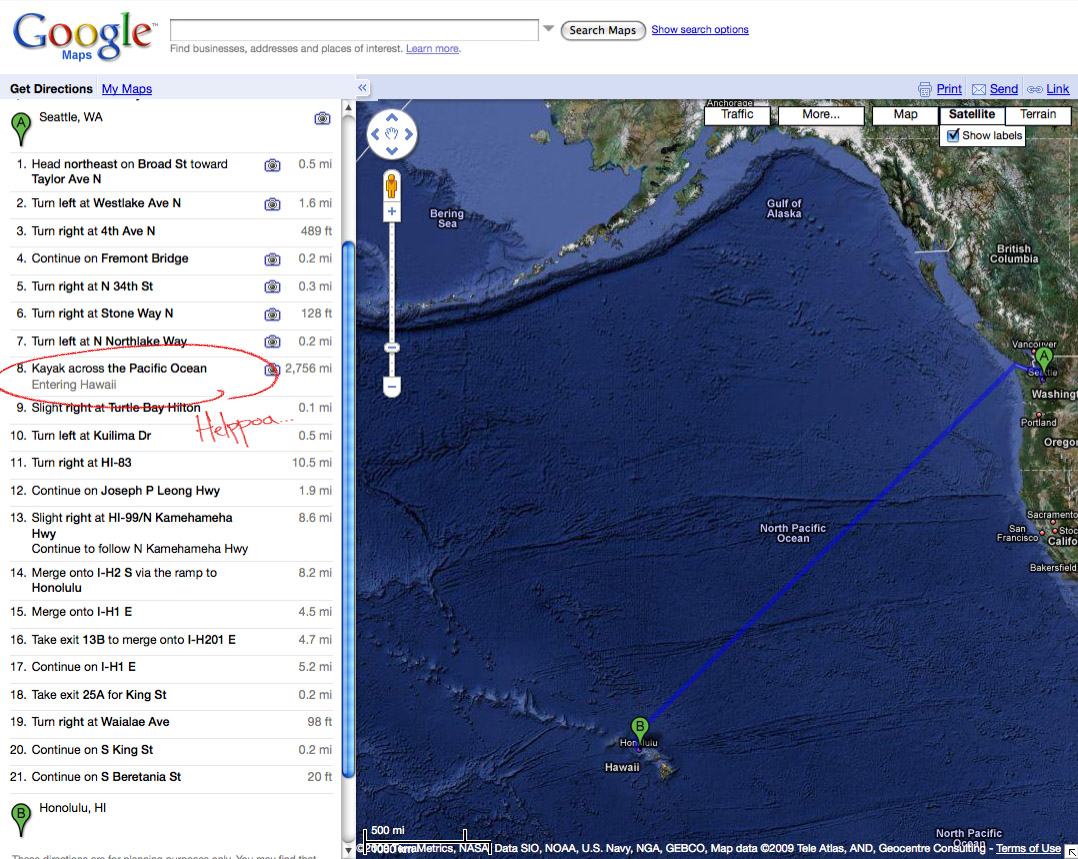Image resolution: width=1078 pixels, height=859 pixels.
Task: Switch to Terrain view
Action: click(x=1038, y=115)
